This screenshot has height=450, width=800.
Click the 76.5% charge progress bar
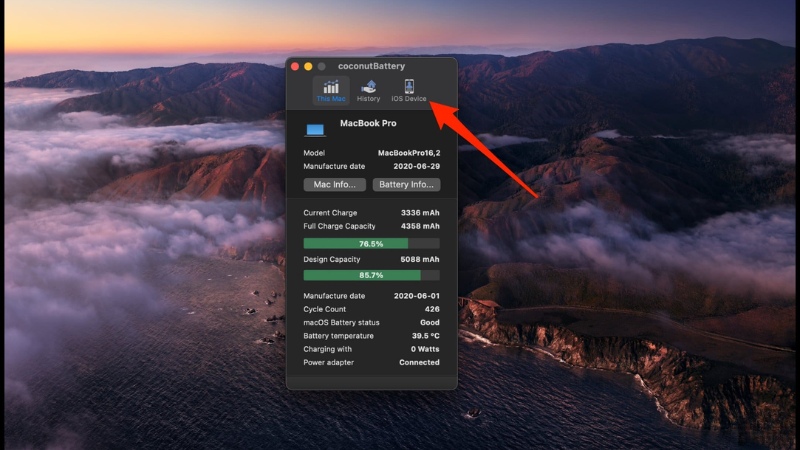[x=371, y=243]
